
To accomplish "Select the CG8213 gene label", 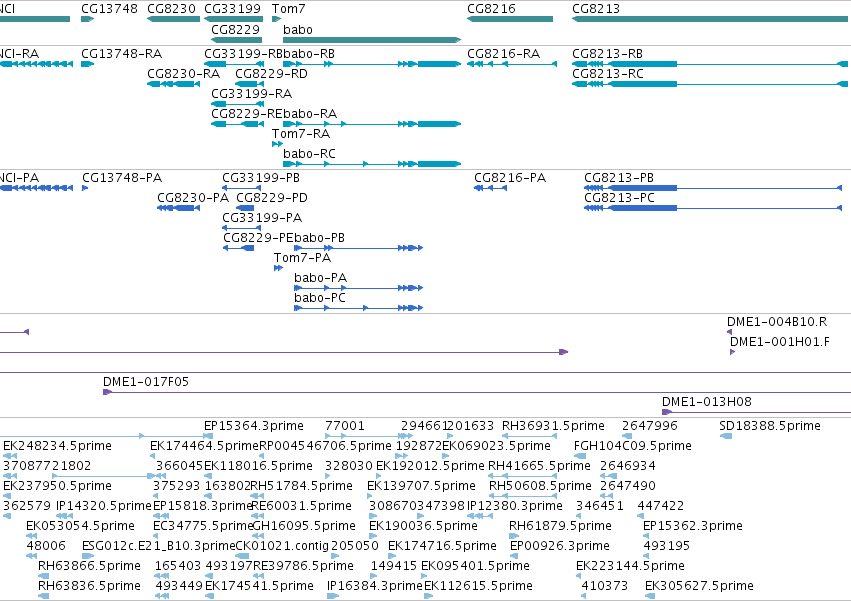I will (x=596, y=9).
